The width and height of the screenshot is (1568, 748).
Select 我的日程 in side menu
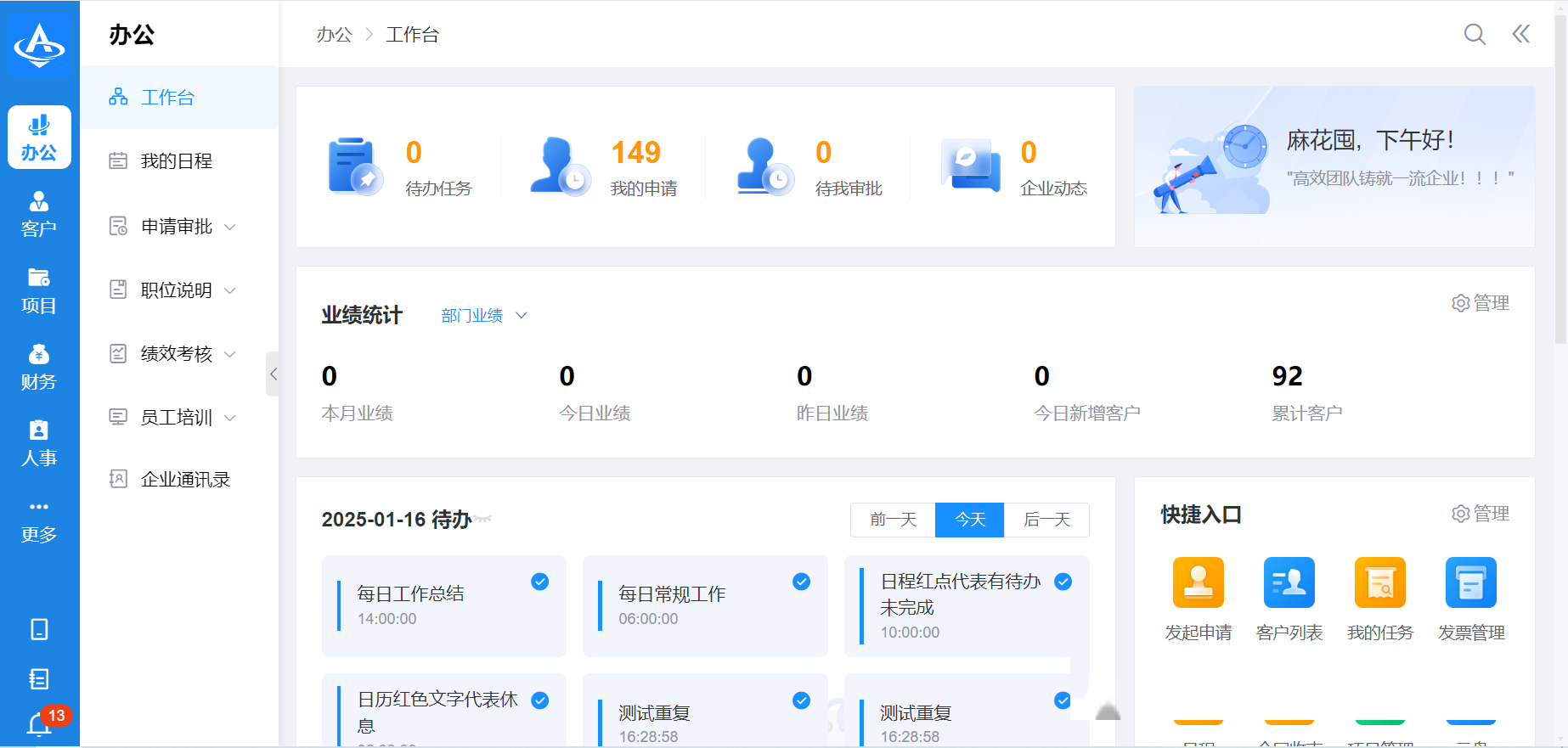[x=177, y=161]
